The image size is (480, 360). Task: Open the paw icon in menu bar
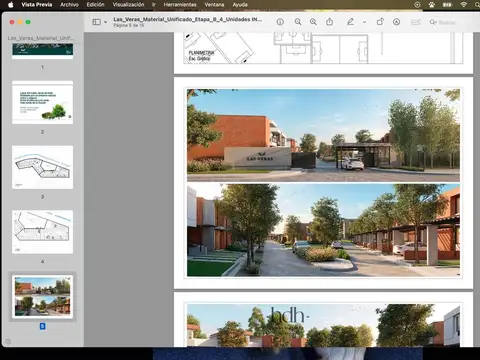click(x=432, y=5)
